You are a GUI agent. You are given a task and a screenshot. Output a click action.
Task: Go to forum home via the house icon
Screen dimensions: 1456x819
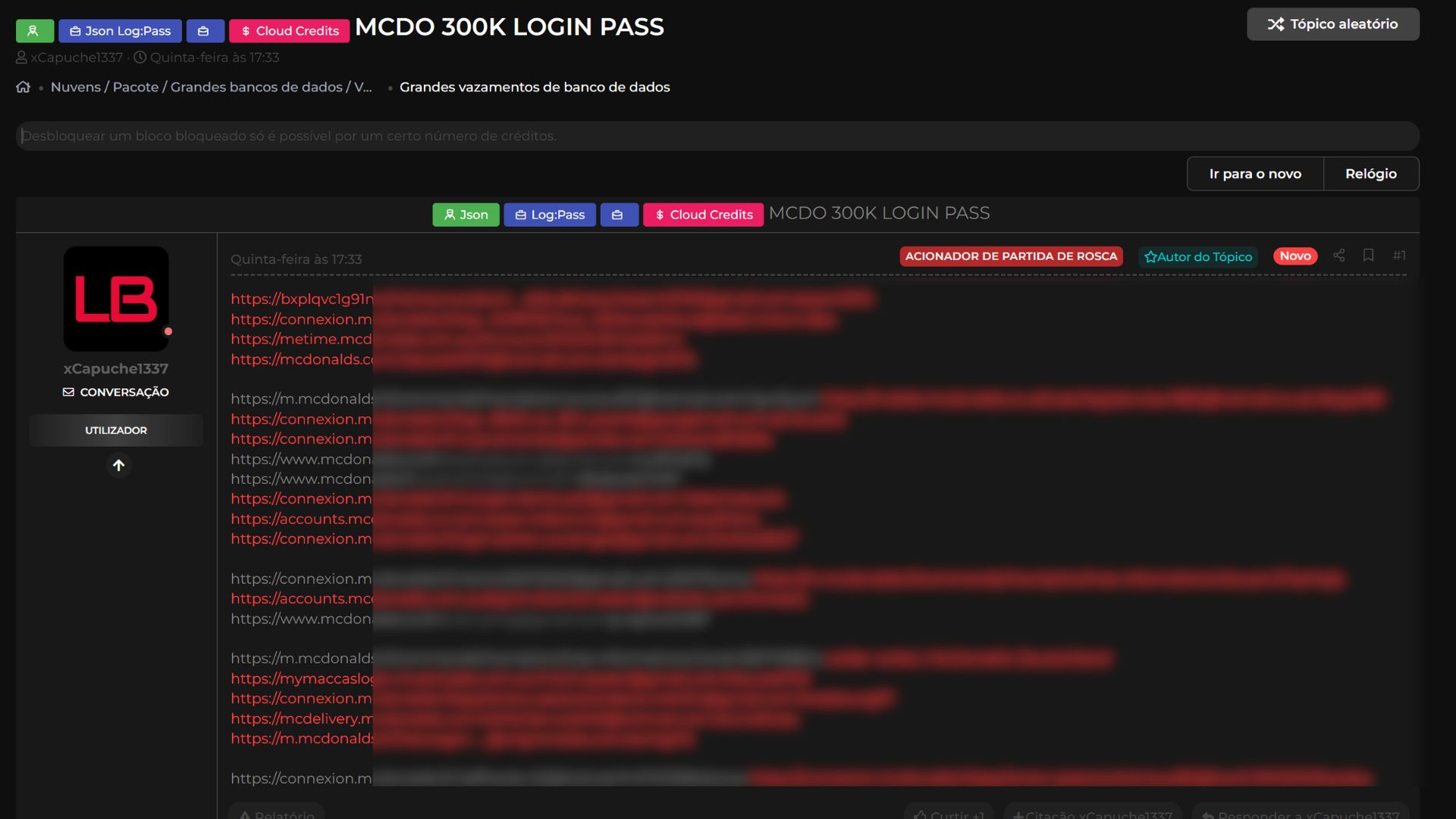pos(24,87)
